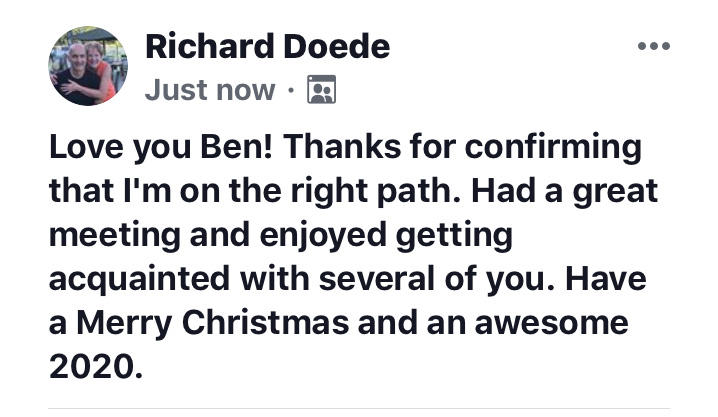Click the word Have ending line four
This screenshot has height=417, width=718.
pyautogui.click(x=606, y=279)
